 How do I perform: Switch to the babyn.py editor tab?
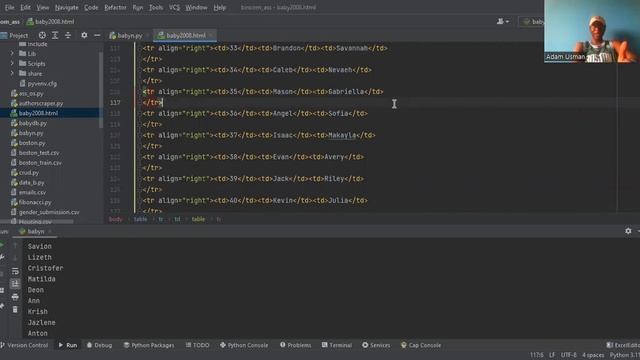(126, 36)
